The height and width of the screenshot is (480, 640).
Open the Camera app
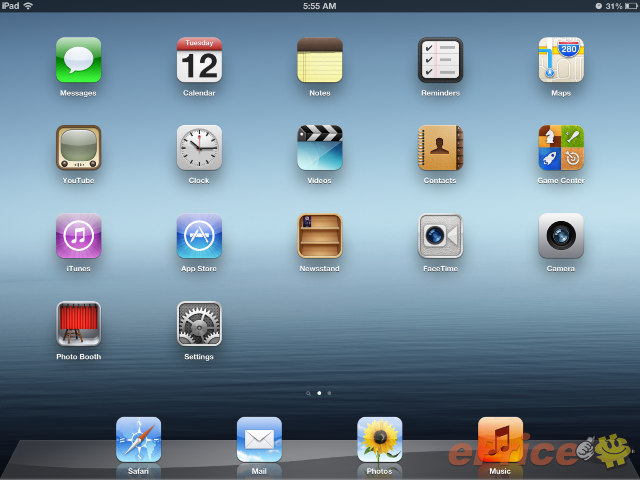tap(561, 236)
